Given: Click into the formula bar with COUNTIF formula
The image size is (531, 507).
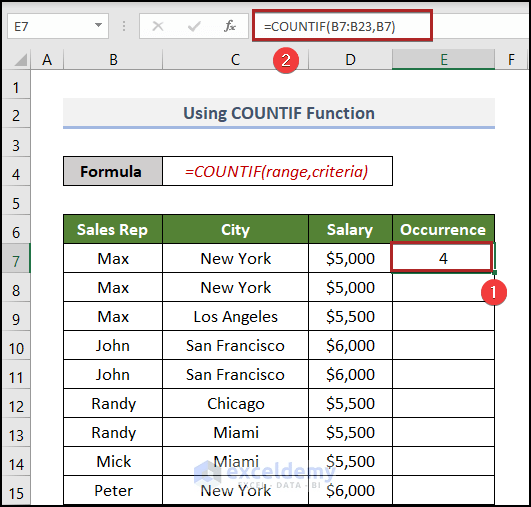Looking at the screenshot, I should [x=342, y=26].
